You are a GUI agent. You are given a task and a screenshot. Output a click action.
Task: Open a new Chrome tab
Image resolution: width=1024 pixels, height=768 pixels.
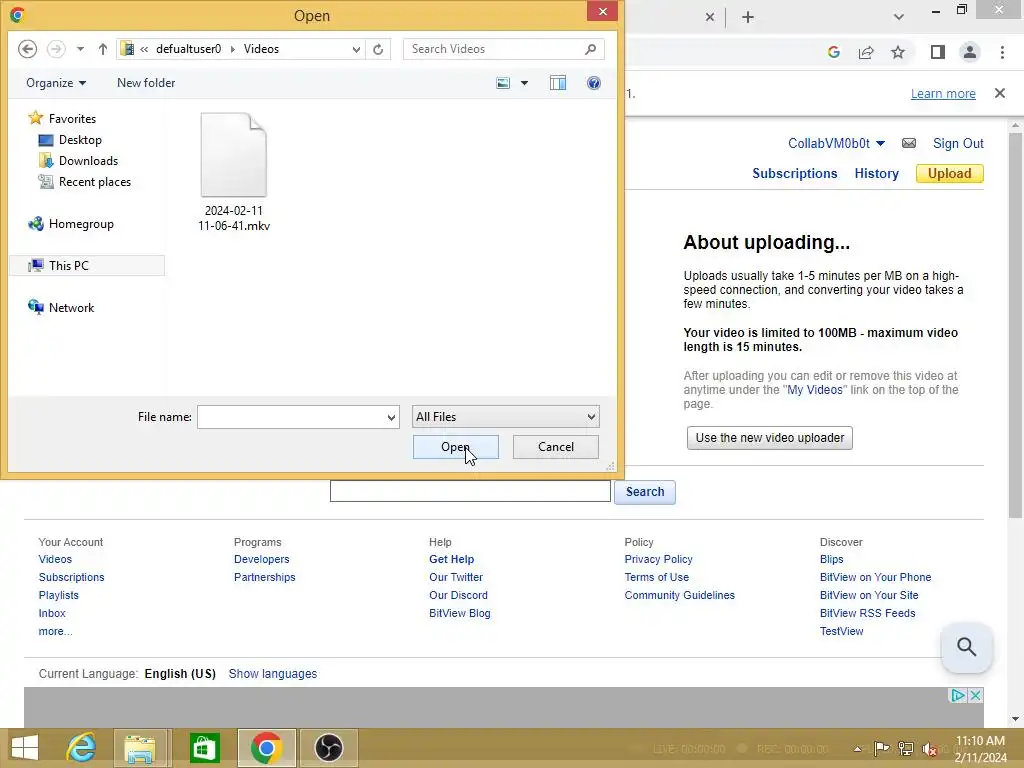tap(748, 18)
